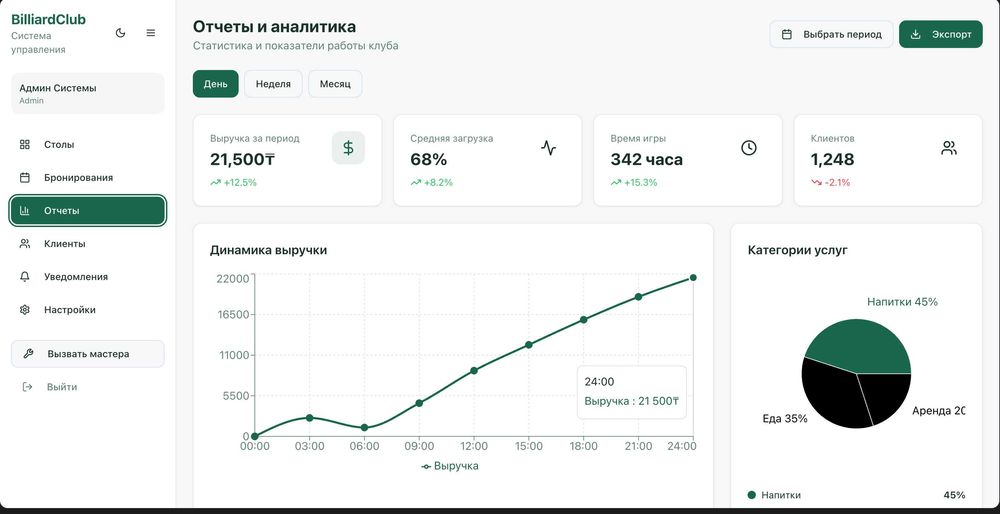The image size is (1000, 514).
Task: Click the dollar sign revenue icon
Action: pyautogui.click(x=348, y=148)
